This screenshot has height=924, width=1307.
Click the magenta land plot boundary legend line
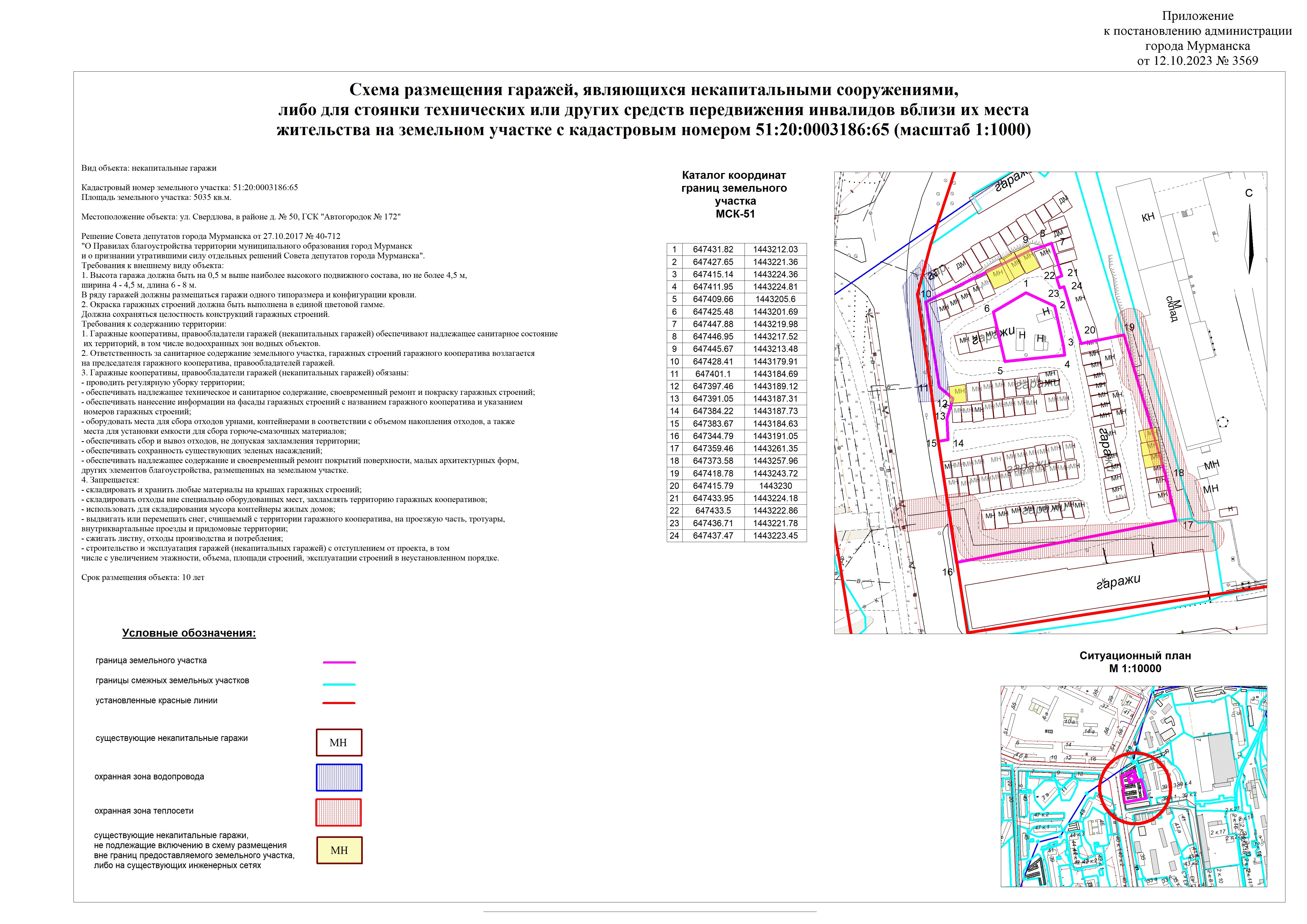(339, 662)
